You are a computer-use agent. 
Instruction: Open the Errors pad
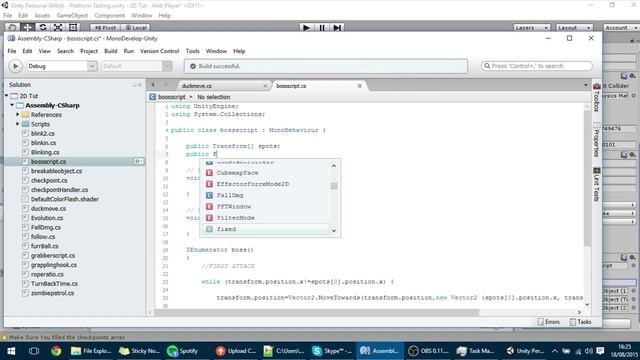(x=549, y=322)
